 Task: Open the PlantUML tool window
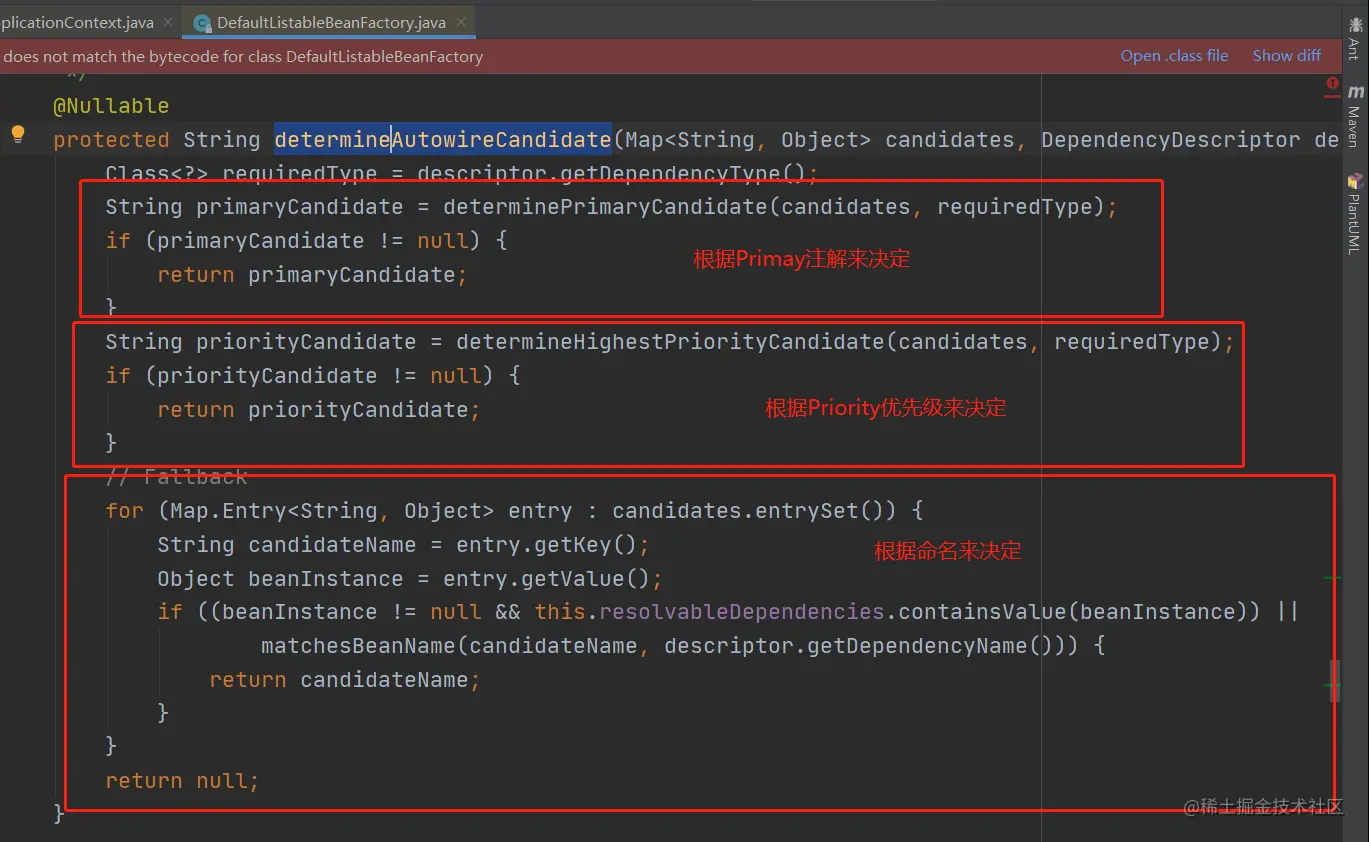tap(1354, 214)
